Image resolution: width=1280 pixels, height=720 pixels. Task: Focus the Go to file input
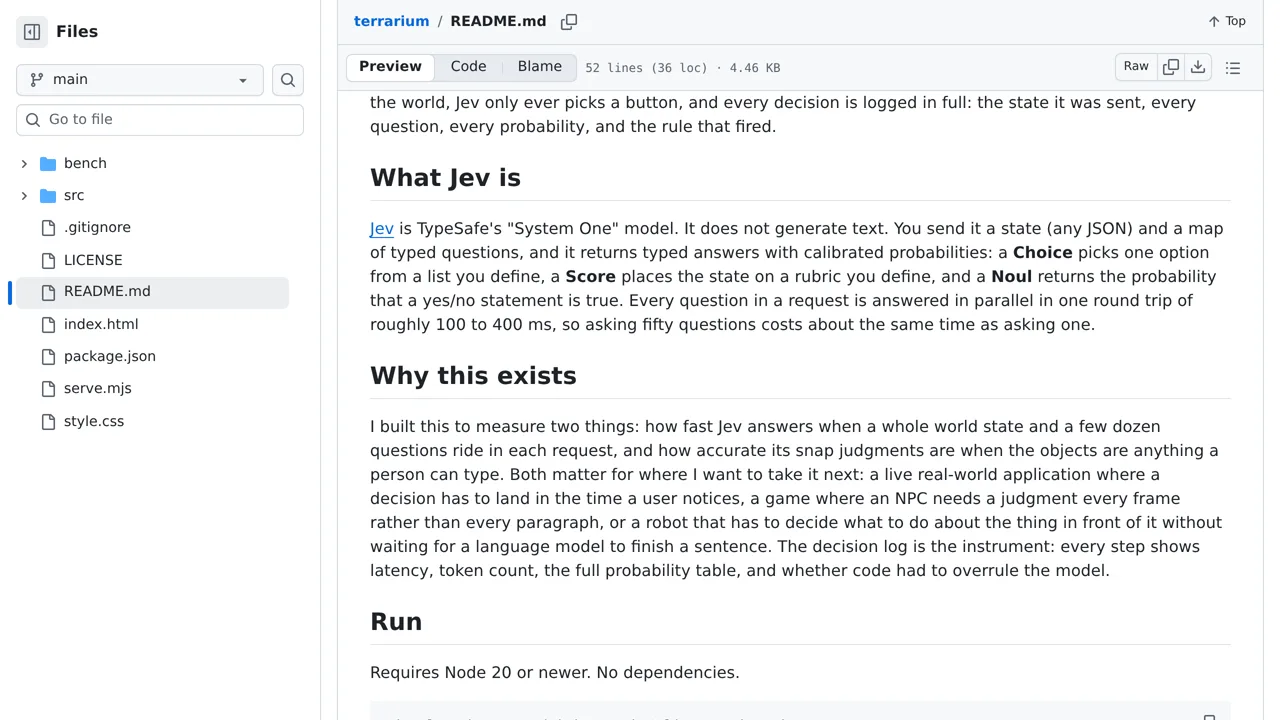point(160,119)
